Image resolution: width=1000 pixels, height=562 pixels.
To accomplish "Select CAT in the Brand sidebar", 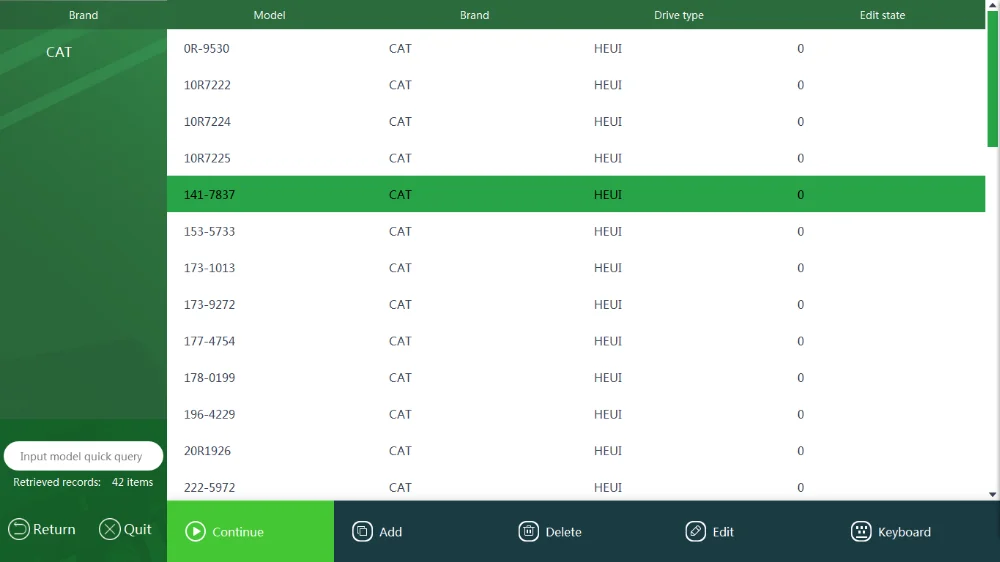I will pyautogui.click(x=59, y=52).
